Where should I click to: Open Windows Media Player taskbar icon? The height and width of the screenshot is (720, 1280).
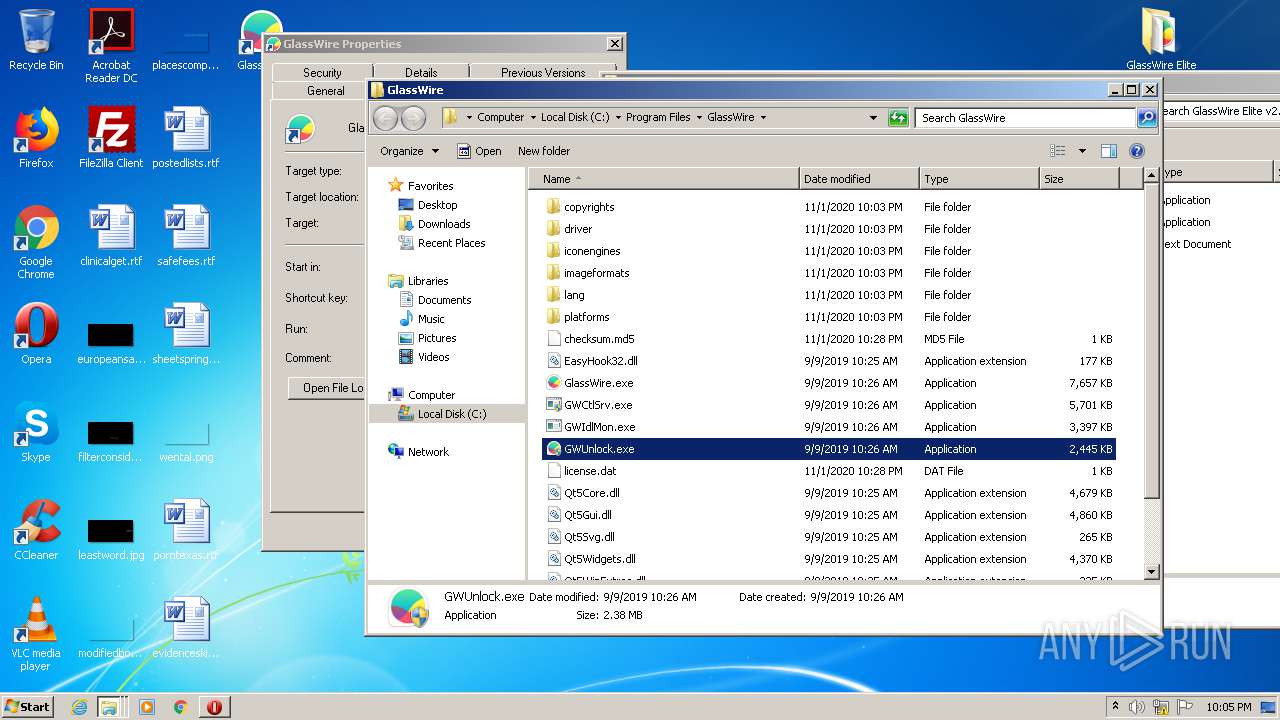click(x=147, y=707)
